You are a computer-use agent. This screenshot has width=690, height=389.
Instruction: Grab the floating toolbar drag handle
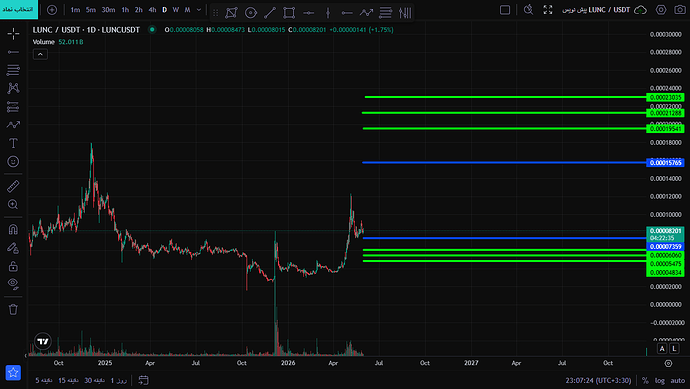click(x=216, y=13)
